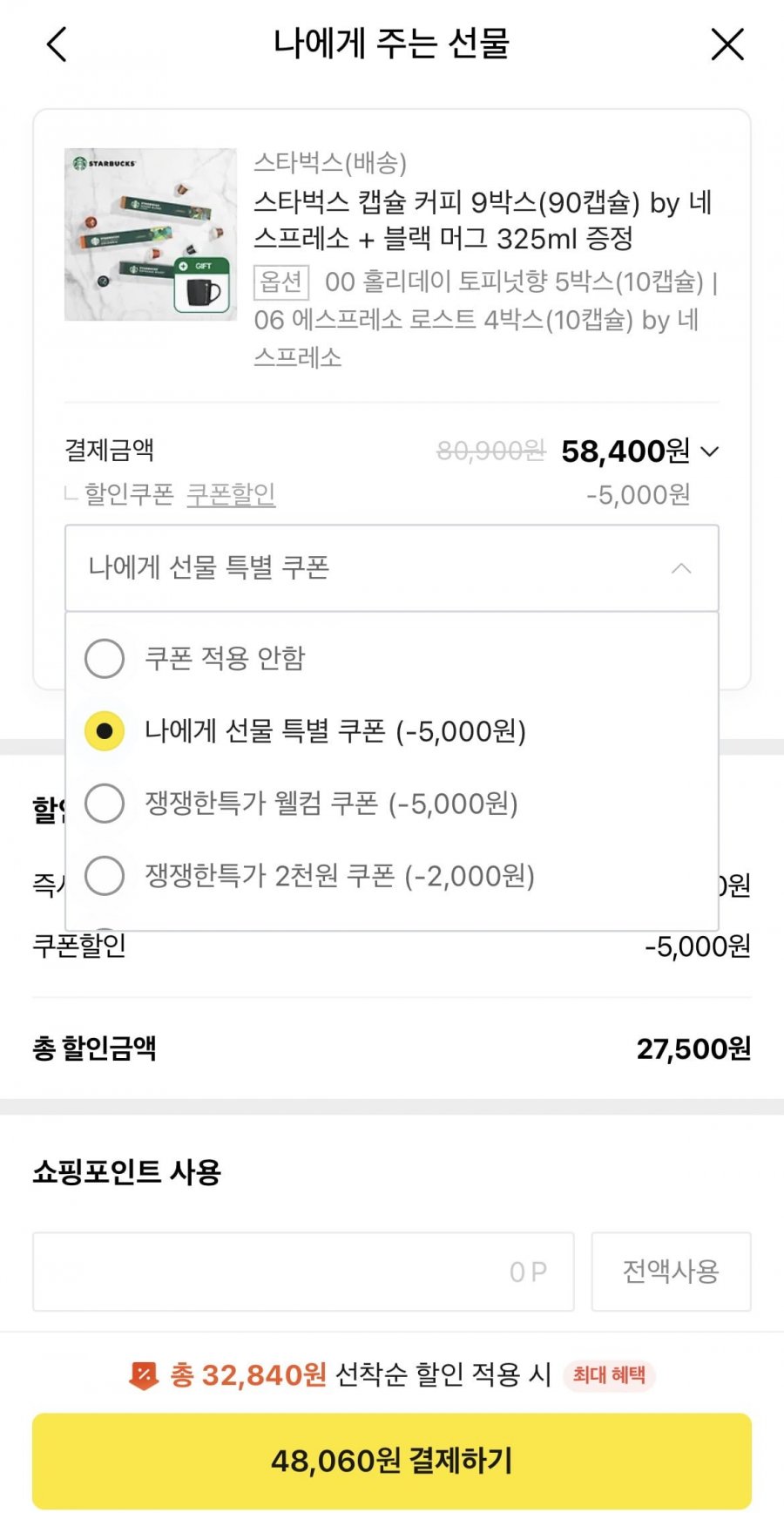Click the shopping point input field

coord(303,1271)
